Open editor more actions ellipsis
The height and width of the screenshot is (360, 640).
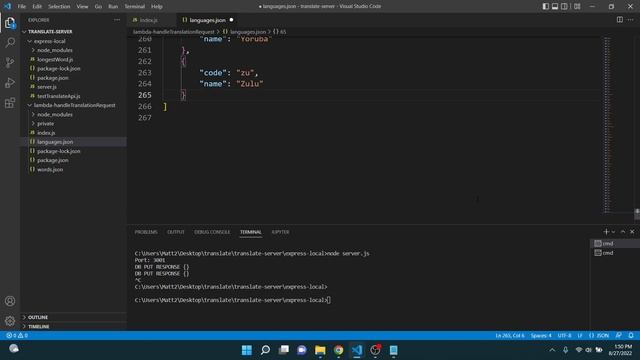[x=631, y=20]
